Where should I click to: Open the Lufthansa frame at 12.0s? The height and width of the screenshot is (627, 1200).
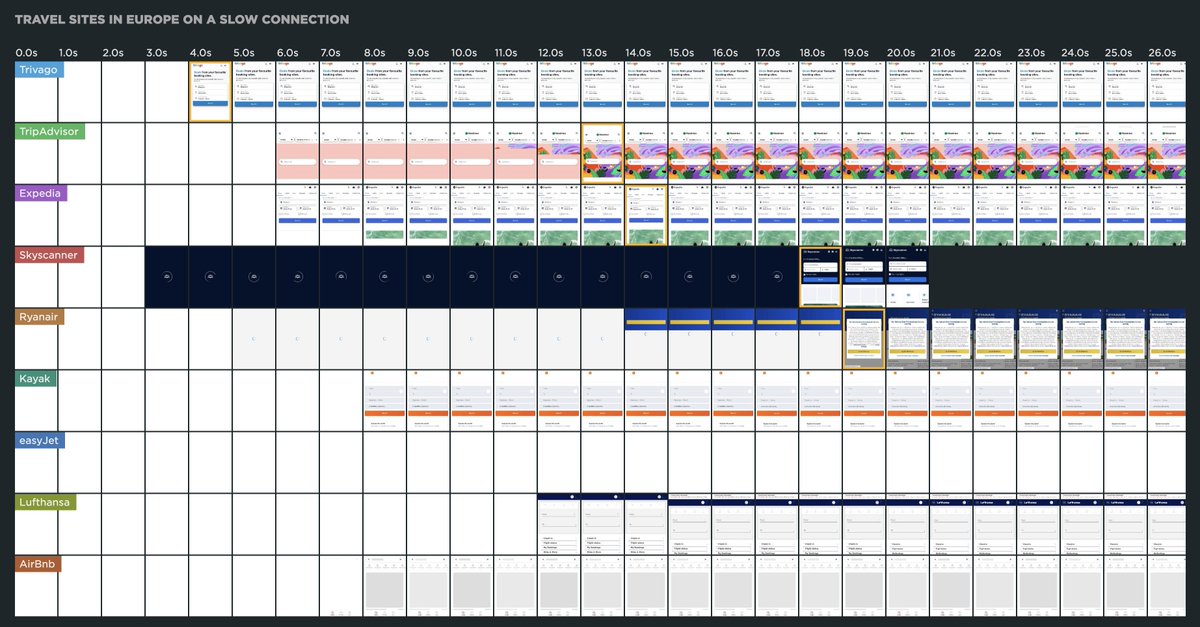pos(559,524)
